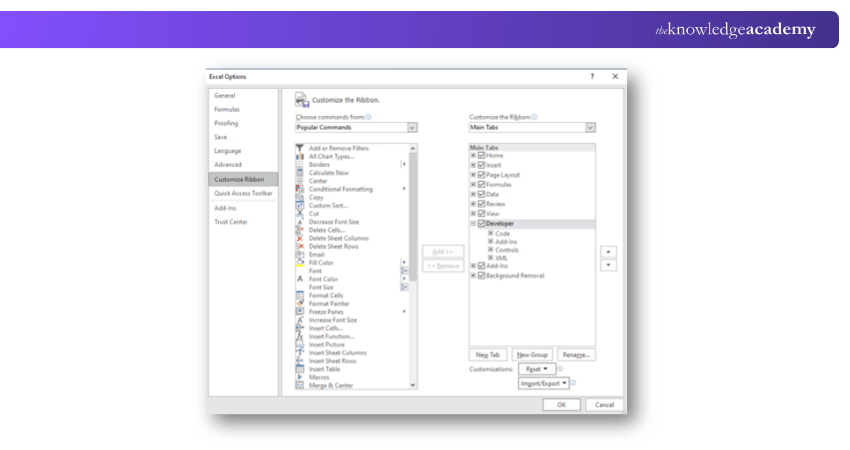Select the Custom Sort icon

click(x=299, y=205)
